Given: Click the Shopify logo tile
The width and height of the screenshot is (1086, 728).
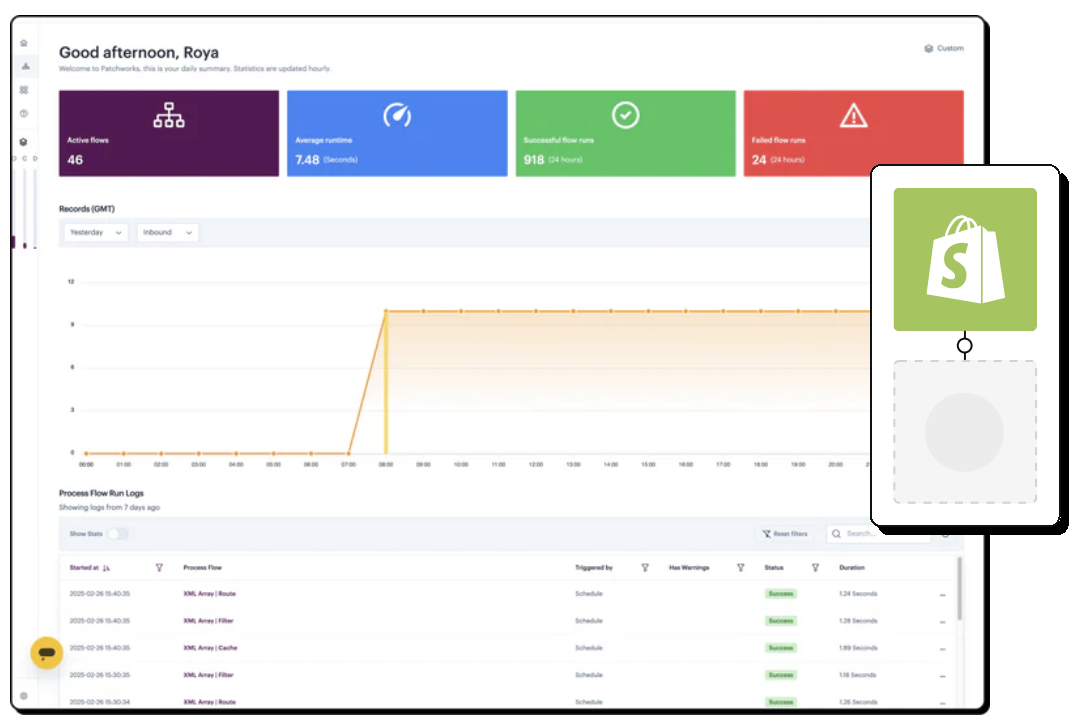Looking at the screenshot, I should point(965,259).
